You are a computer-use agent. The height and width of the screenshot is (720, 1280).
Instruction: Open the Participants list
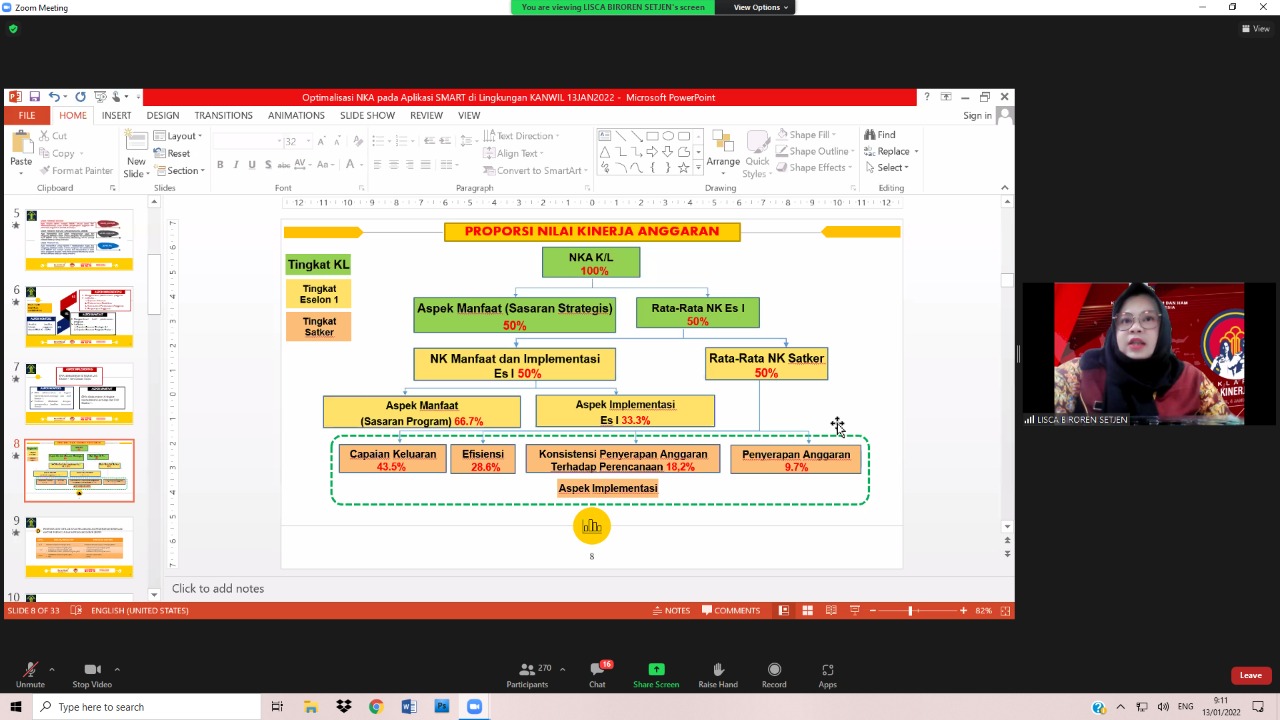[x=528, y=670]
